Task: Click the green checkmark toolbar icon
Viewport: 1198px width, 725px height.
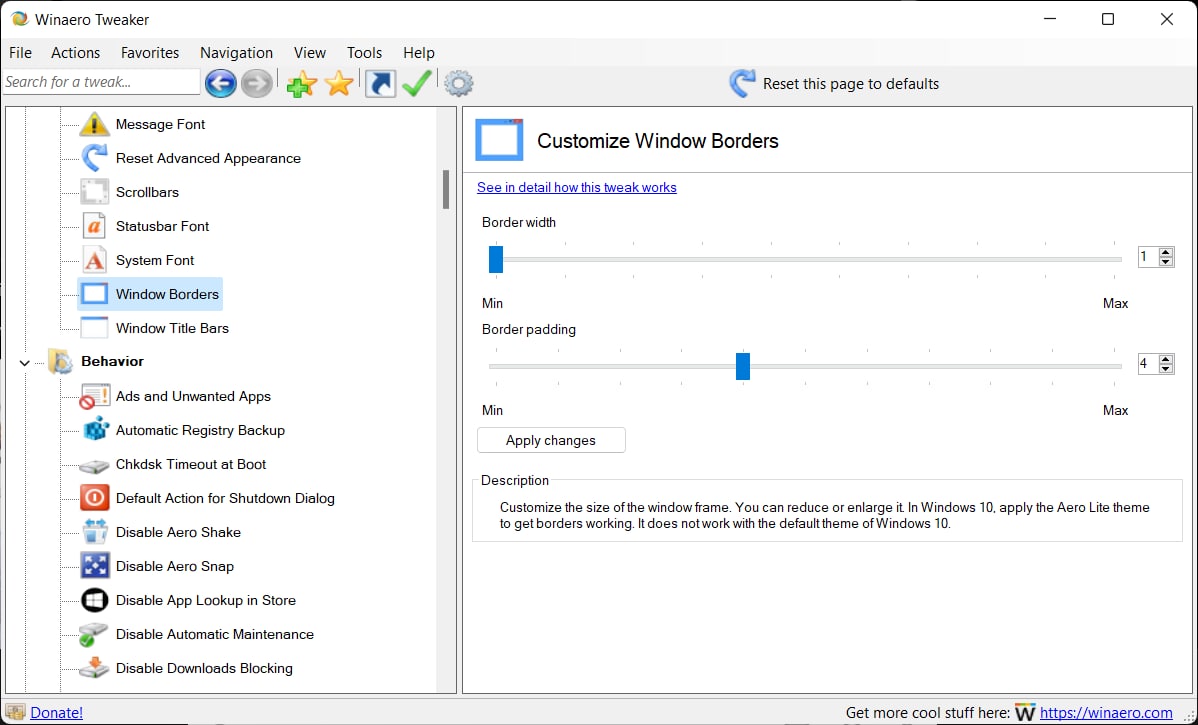Action: point(416,83)
